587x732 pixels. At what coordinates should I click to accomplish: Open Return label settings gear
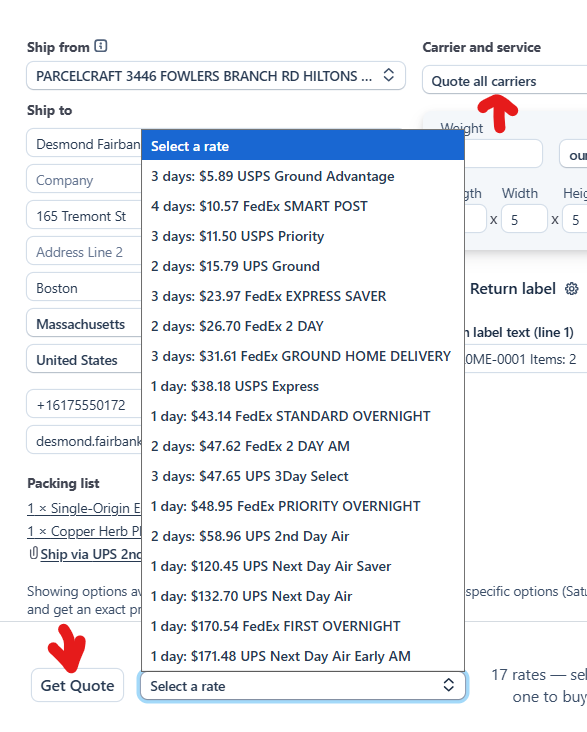(572, 289)
